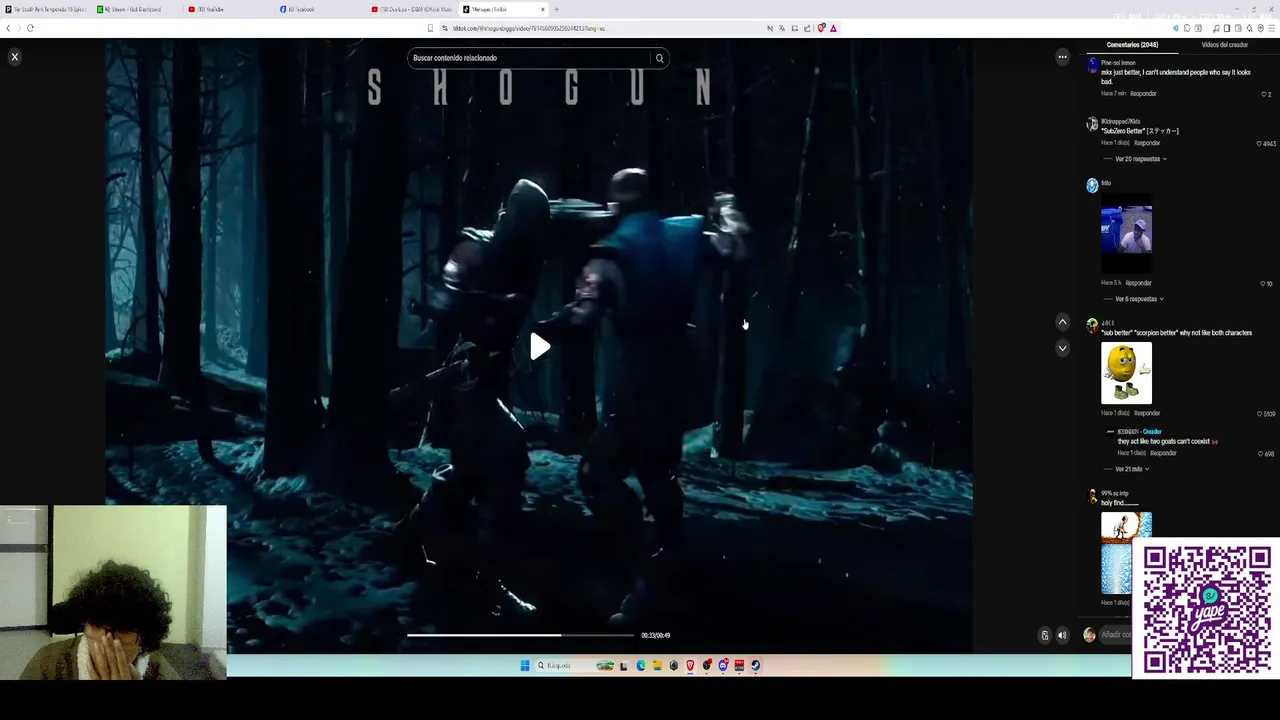Bookmark page using the address bar bookmark icon
Image resolution: width=1280 pixels, height=720 pixels.
coord(431,28)
